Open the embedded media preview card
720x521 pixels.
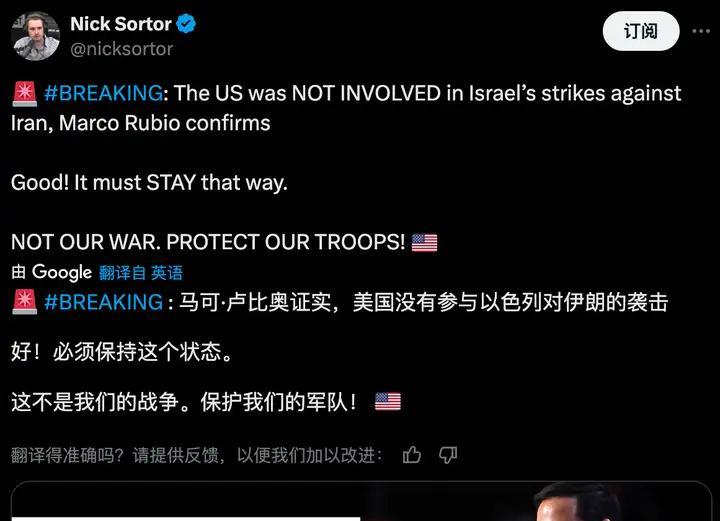tap(361, 501)
